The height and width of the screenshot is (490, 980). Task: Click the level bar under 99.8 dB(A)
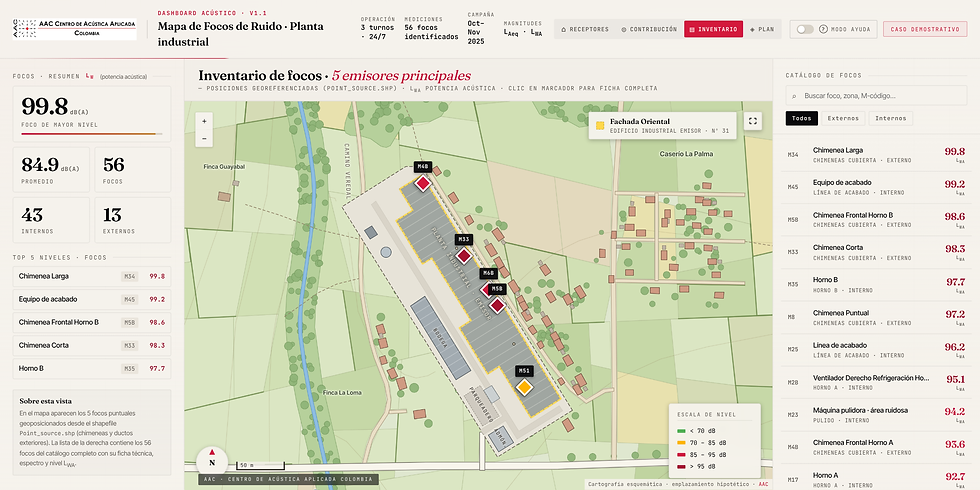point(92,134)
